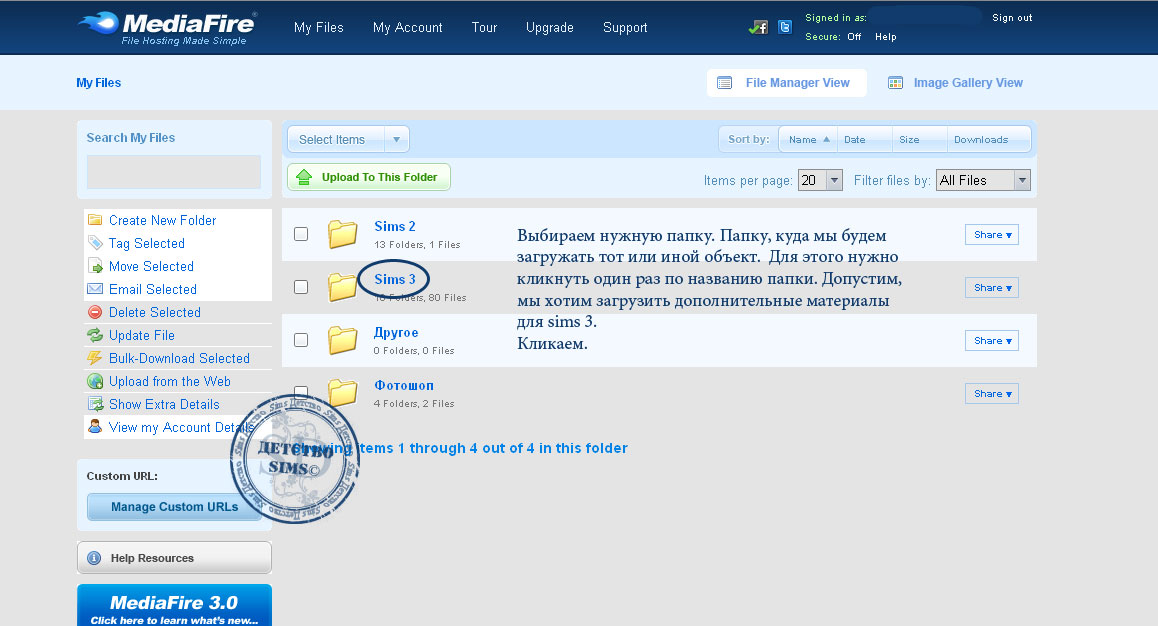Click the View my Account Details person icon
This screenshot has height=626, width=1158.
tap(95, 427)
